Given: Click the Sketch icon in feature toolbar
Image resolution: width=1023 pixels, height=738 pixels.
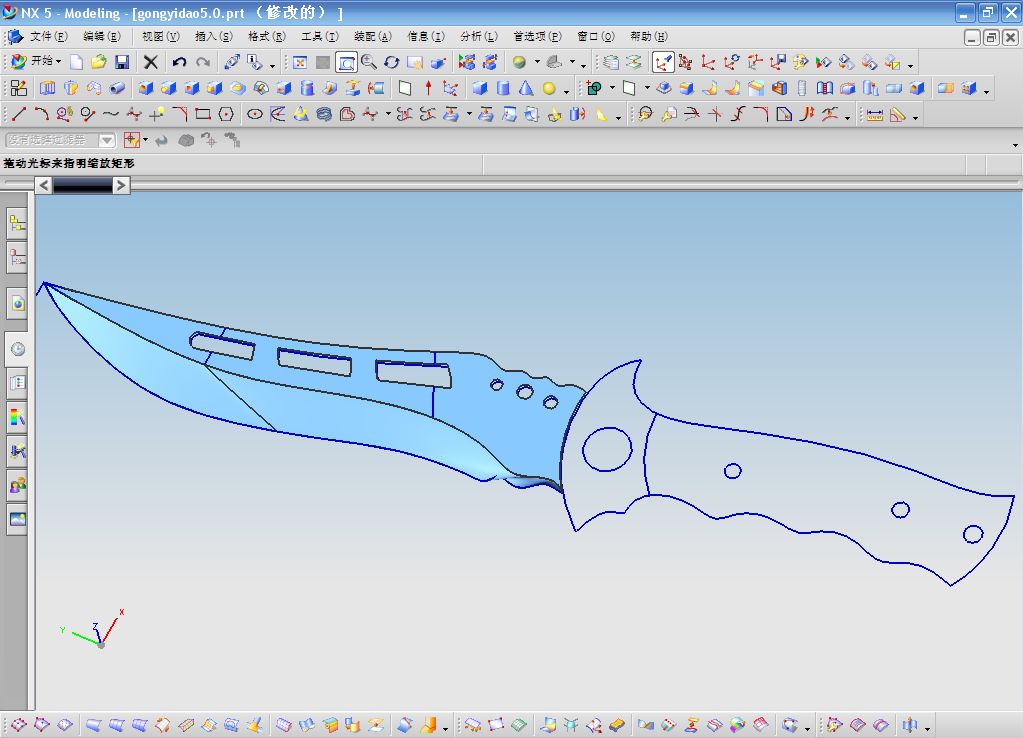Looking at the screenshot, I should click(19, 88).
